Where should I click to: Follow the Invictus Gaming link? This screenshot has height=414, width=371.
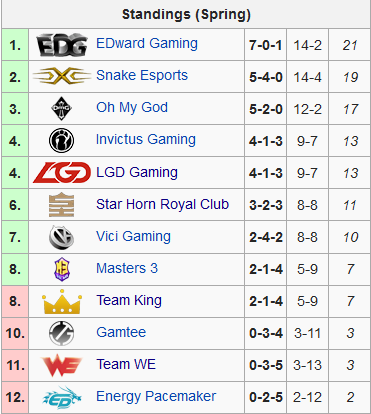(146, 140)
